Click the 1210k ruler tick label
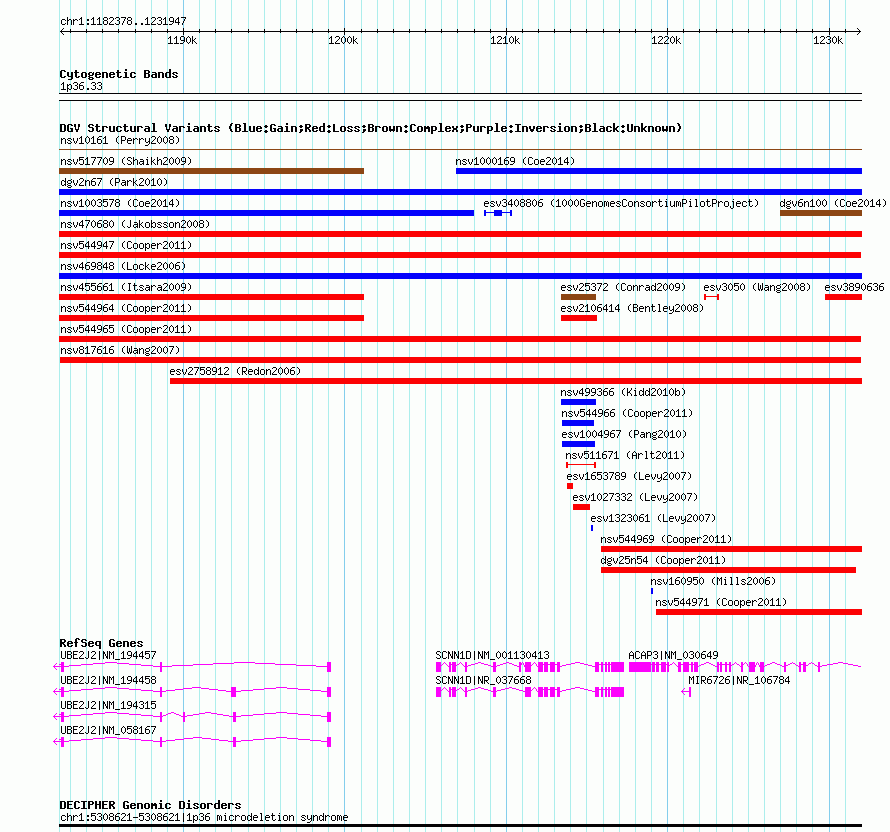This screenshot has width=890, height=832. point(505,40)
